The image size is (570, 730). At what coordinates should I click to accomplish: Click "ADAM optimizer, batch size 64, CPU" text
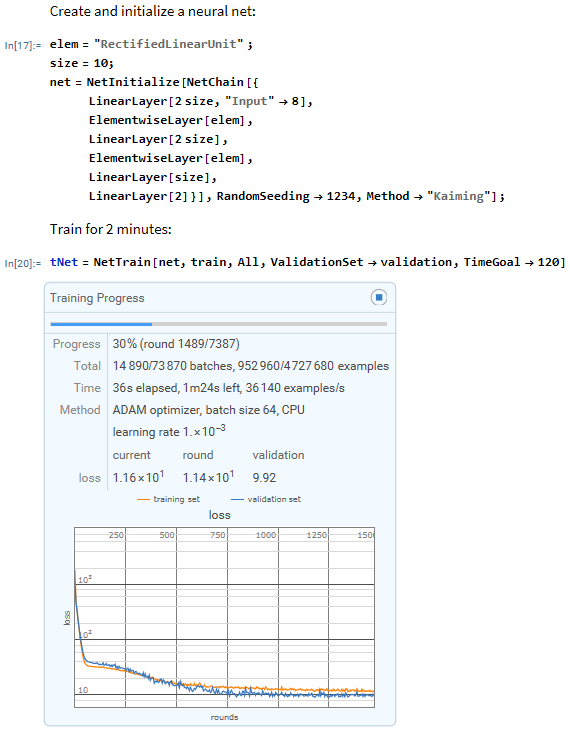(x=209, y=410)
